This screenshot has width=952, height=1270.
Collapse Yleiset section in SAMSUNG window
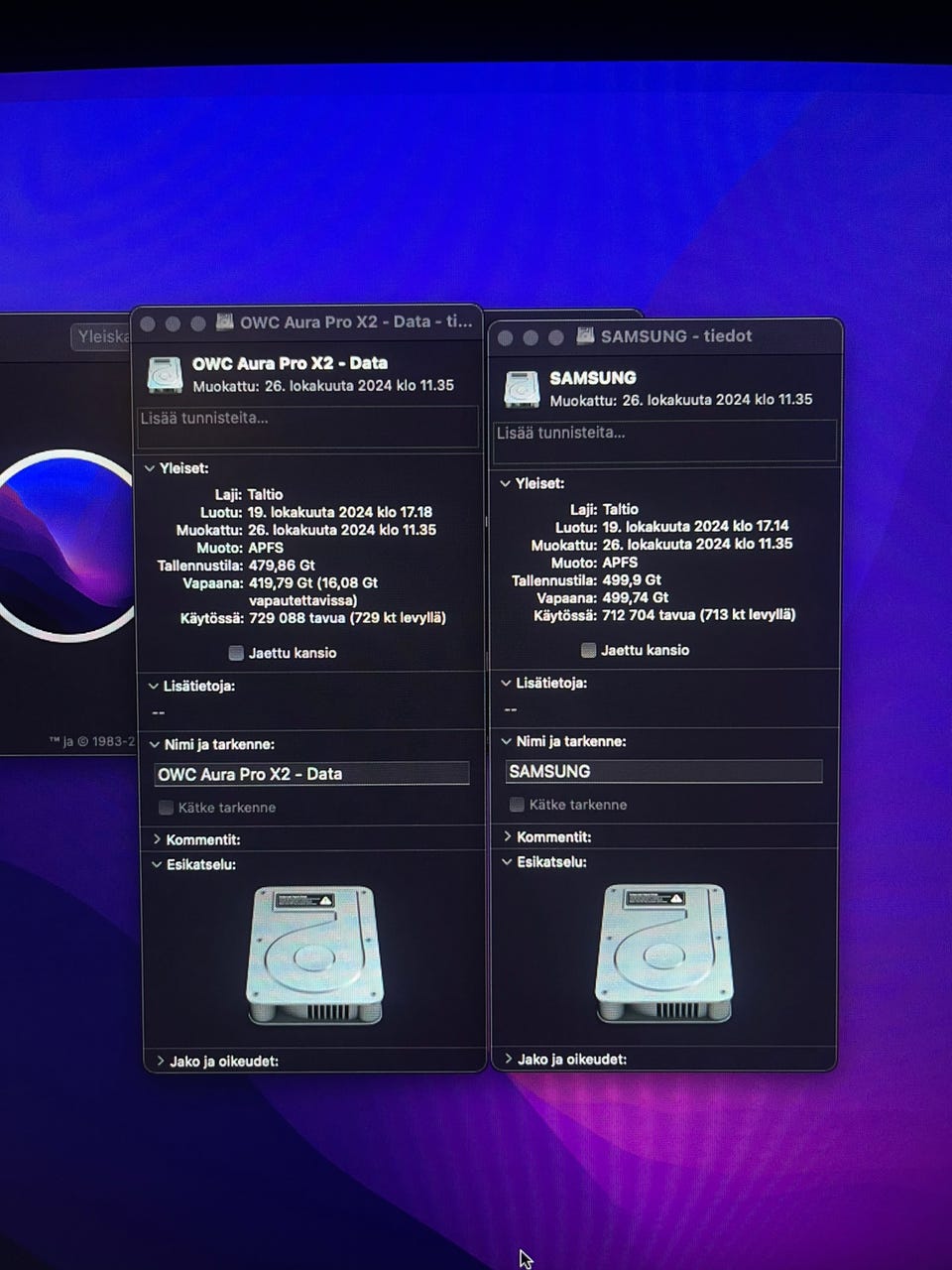click(x=506, y=483)
